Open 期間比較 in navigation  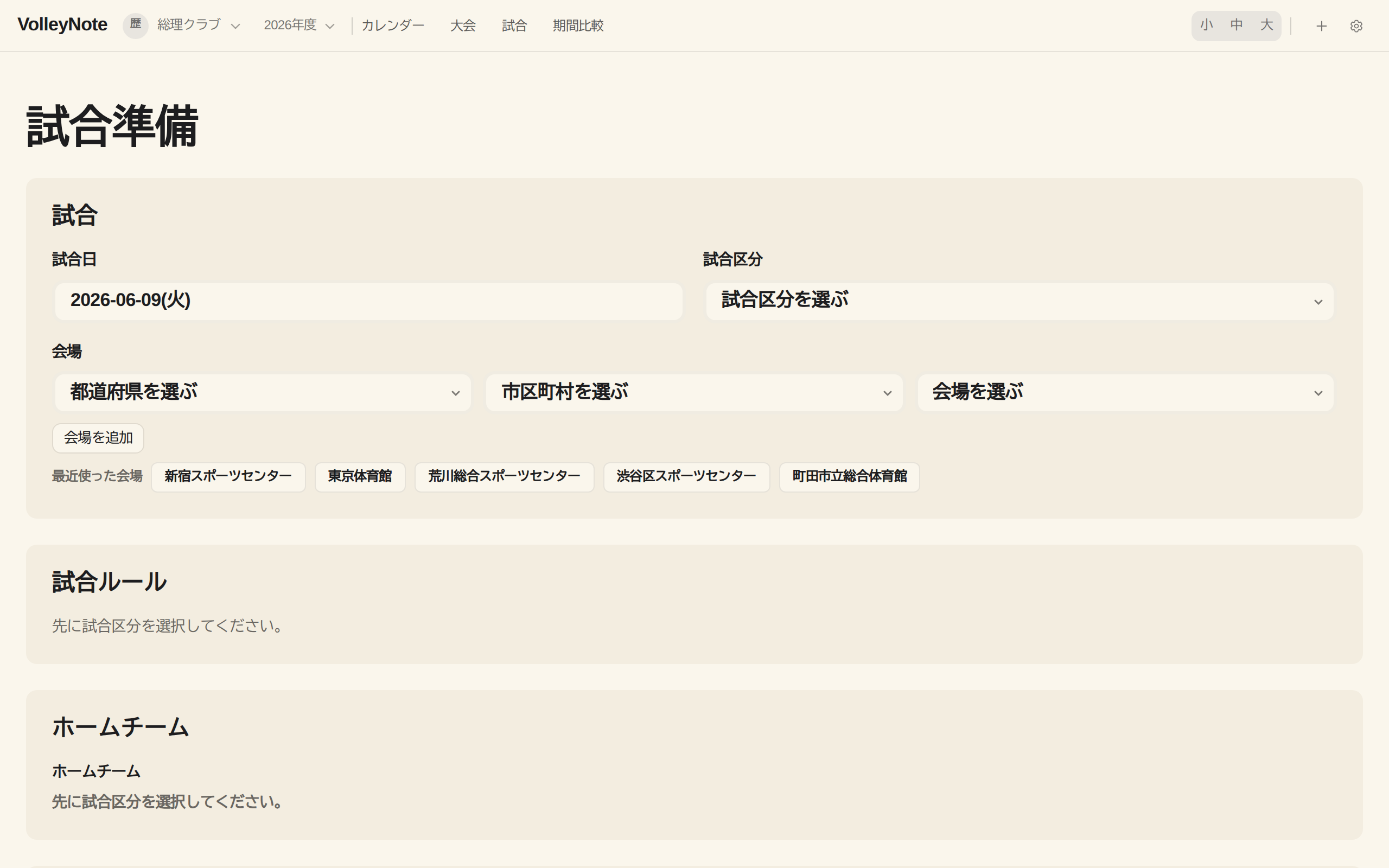click(578, 26)
